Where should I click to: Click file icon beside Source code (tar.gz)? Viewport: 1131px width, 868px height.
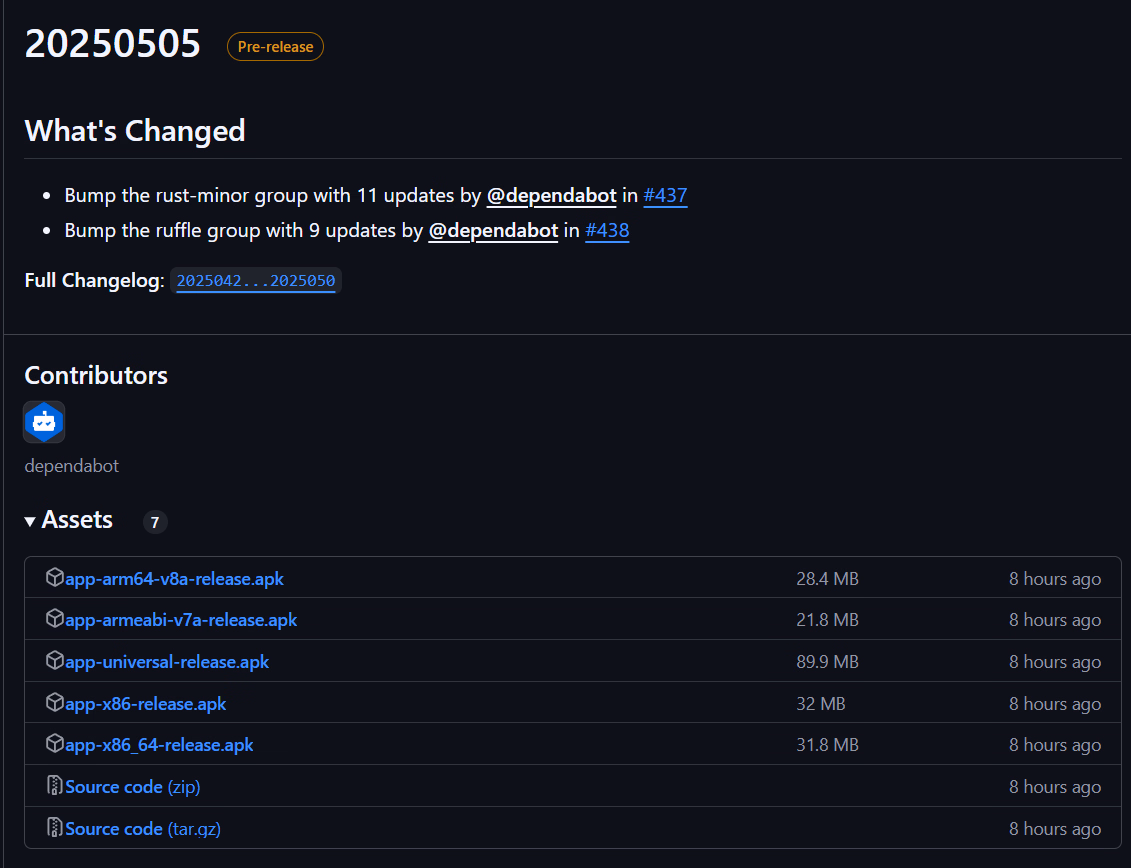click(55, 828)
